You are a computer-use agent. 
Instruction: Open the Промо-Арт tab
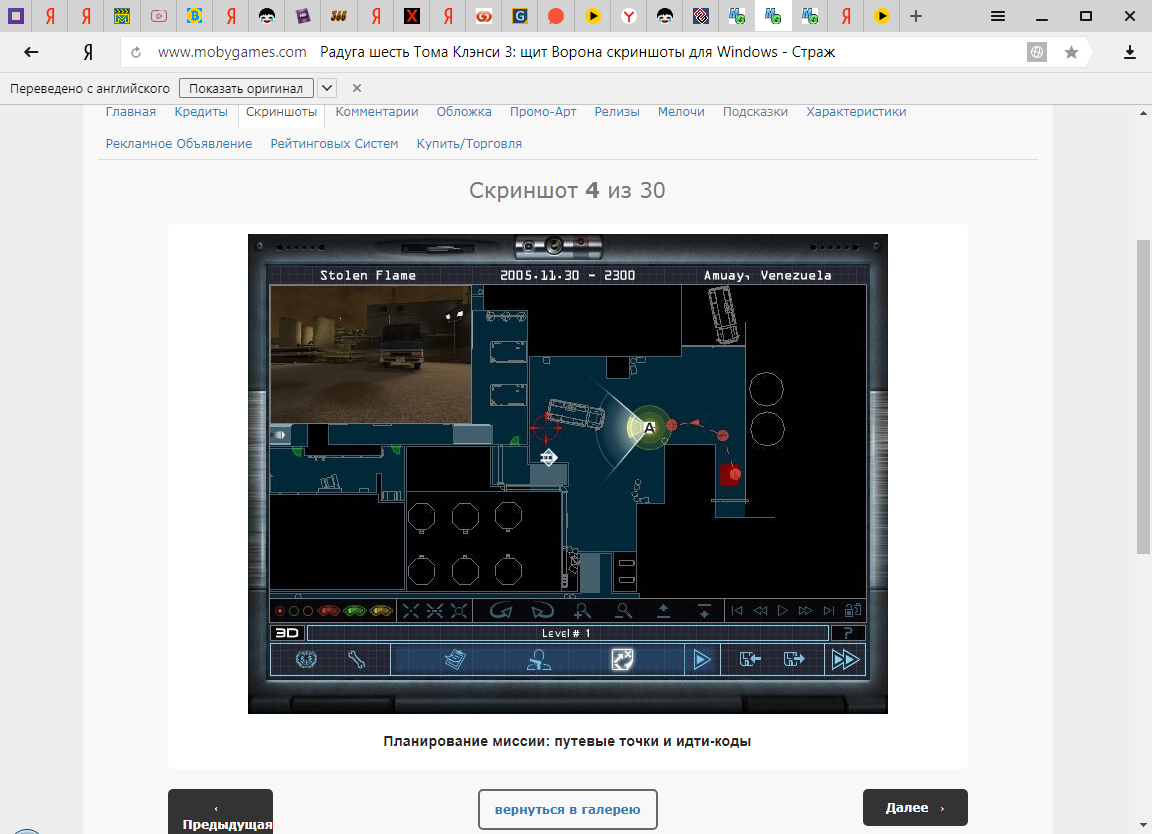(x=543, y=112)
